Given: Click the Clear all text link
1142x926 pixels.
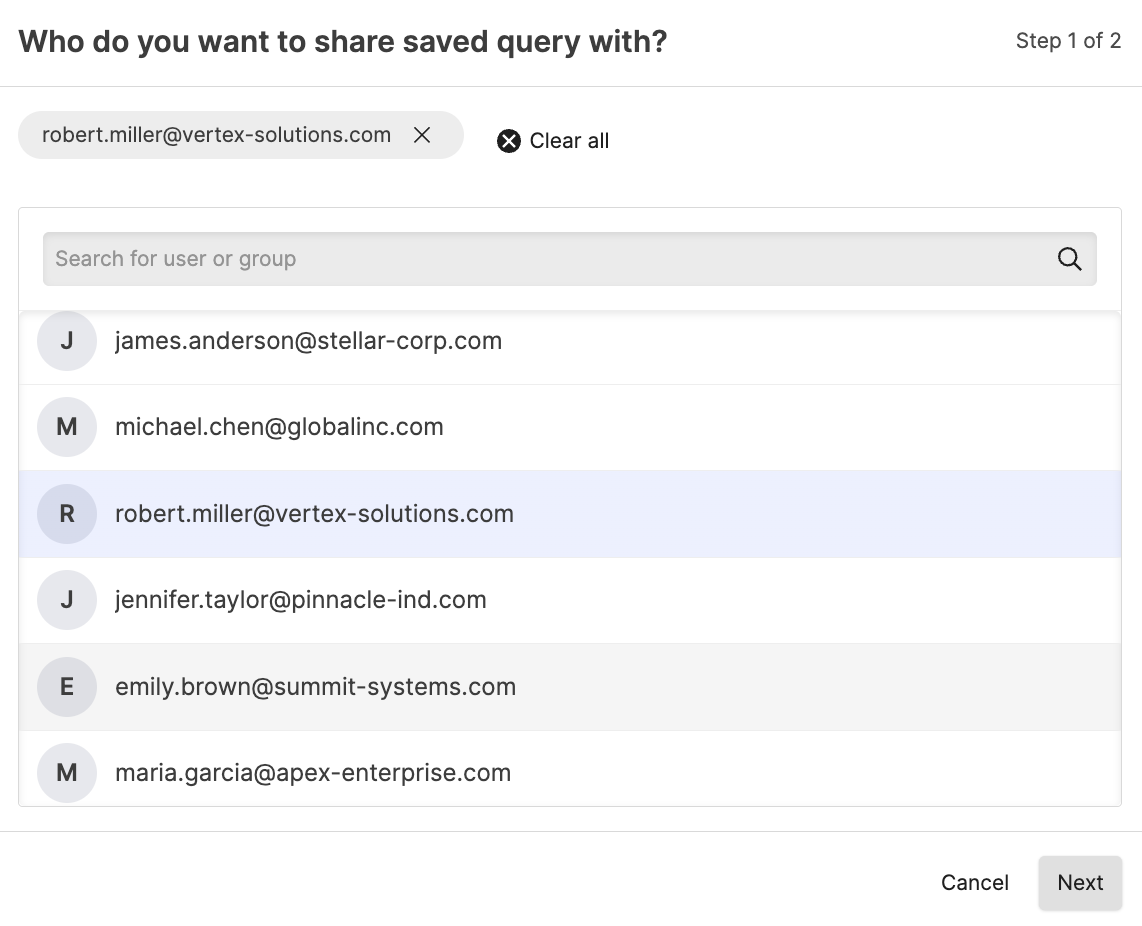Looking at the screenshot, I should point(569,141).
